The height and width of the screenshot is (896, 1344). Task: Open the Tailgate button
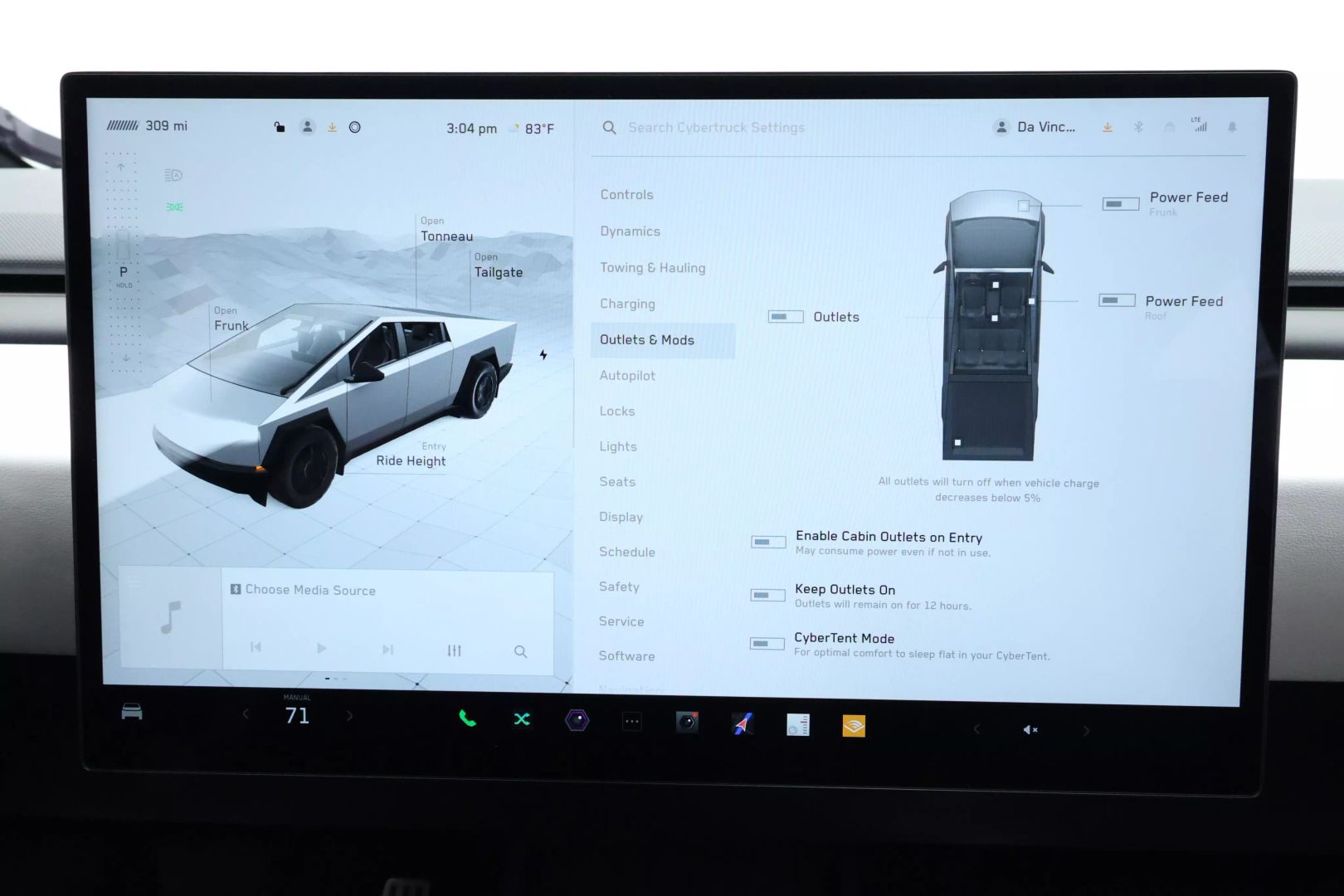click(x=498, y=265)
